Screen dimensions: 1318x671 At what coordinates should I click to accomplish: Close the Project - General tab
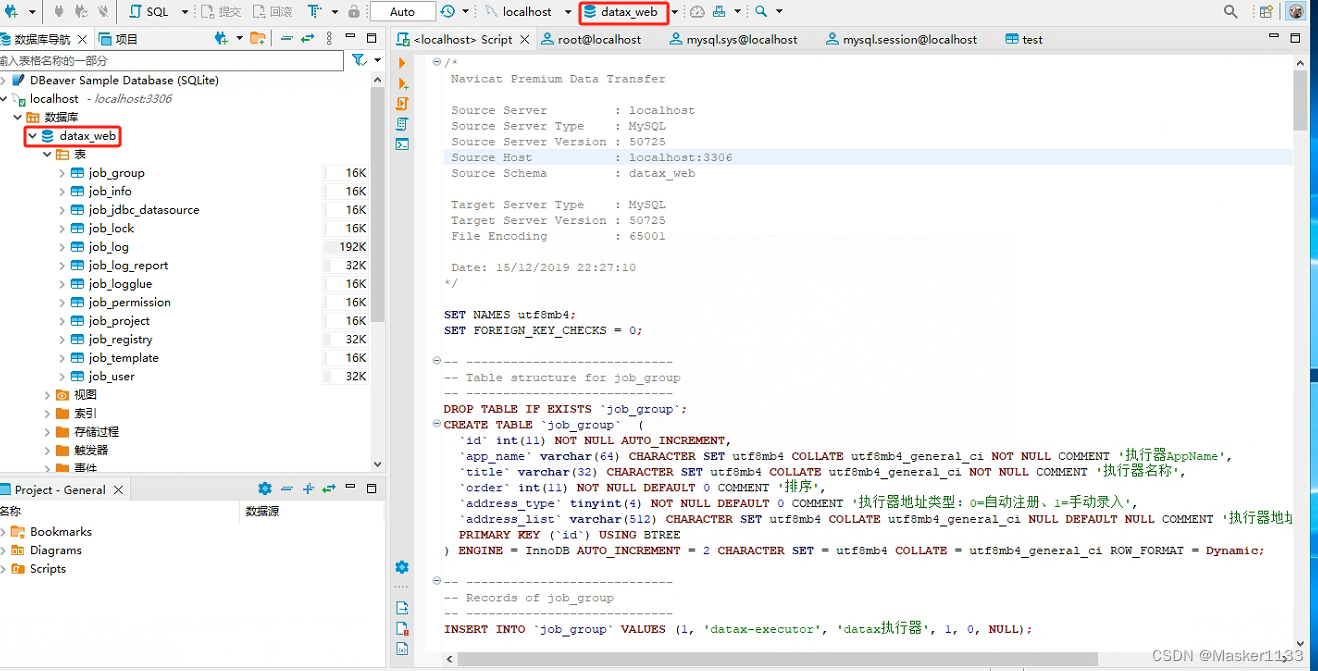(x=118, y=490)
